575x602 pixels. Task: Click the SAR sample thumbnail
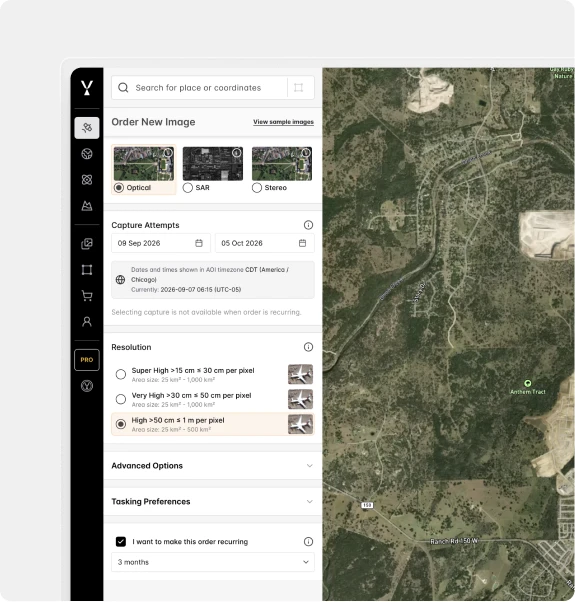click(x=213, y=164)
